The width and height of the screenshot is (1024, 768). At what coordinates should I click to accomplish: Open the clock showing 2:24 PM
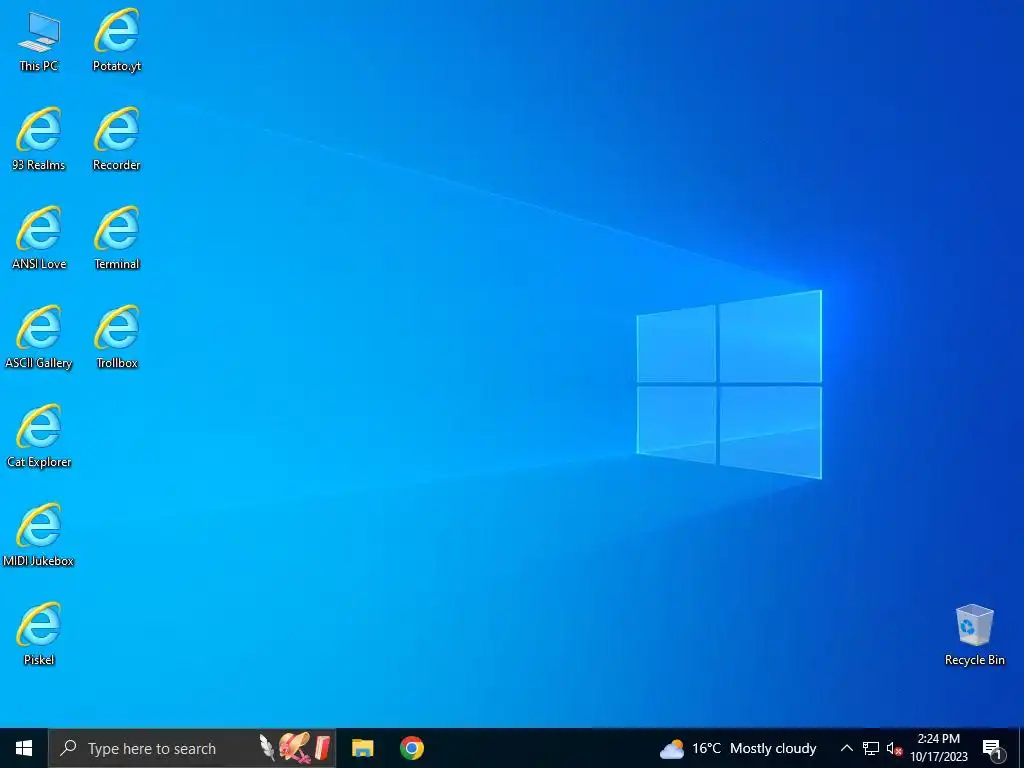[x=939, y=748]
